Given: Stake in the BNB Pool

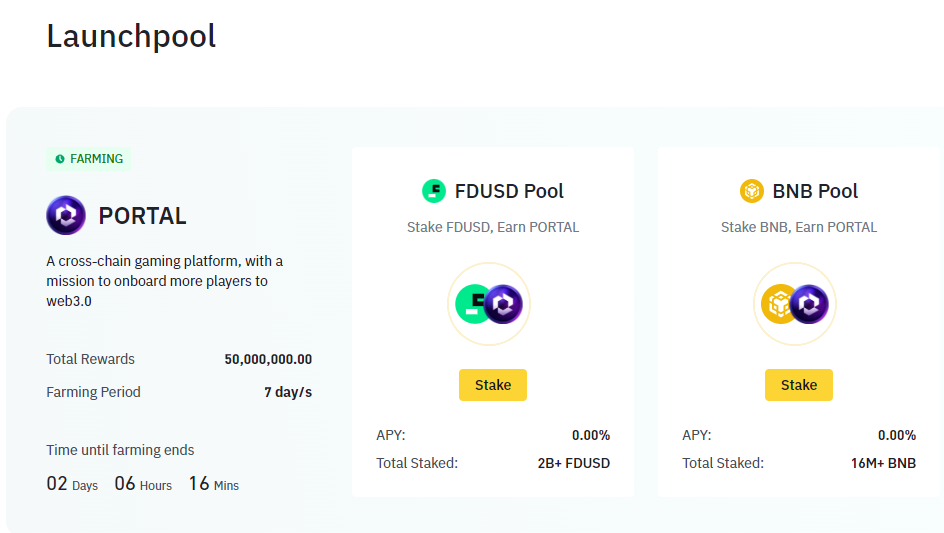Looking at the screenshot, I should click(x=798, y=385).
